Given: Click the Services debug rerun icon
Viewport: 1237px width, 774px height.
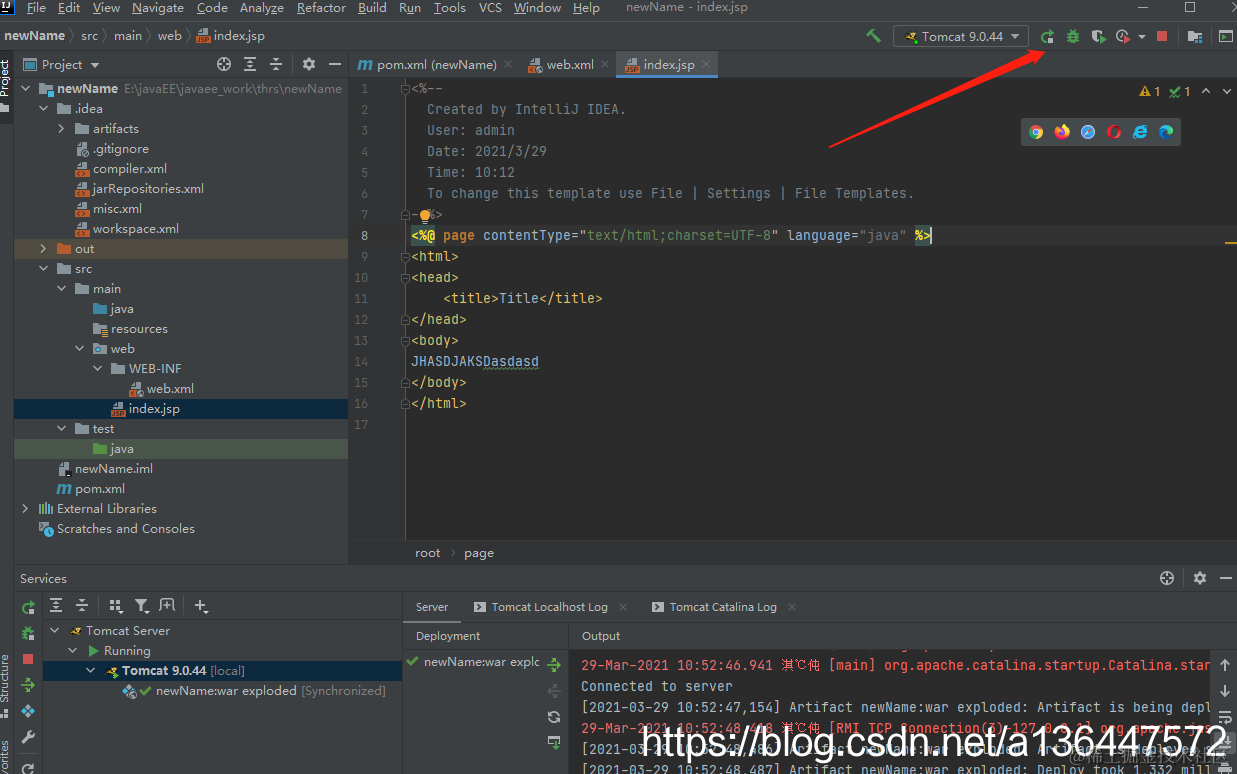Looking at the screenshot, I should (28, 633).
